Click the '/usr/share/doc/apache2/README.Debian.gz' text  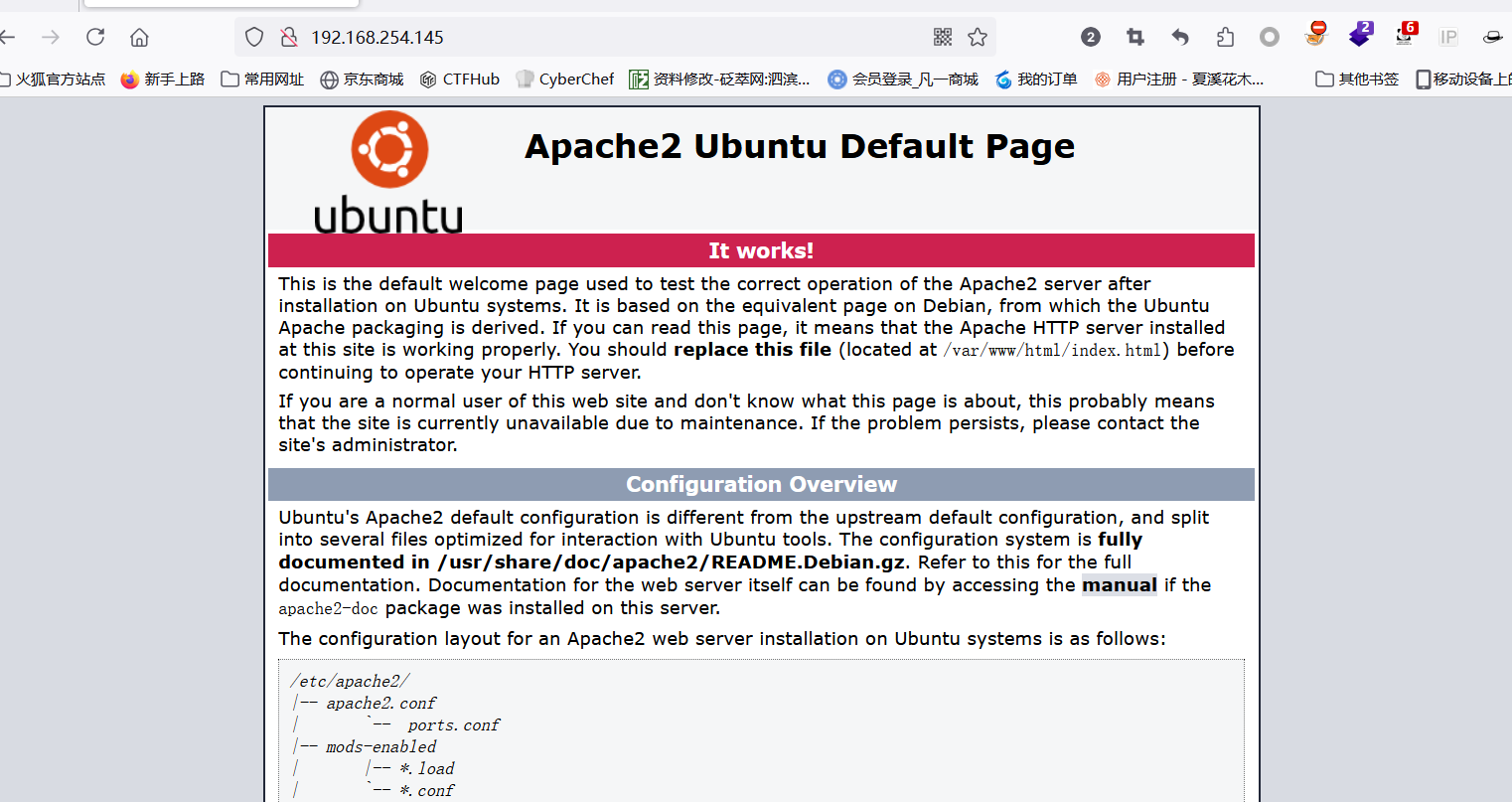click(x=672, y=561)
